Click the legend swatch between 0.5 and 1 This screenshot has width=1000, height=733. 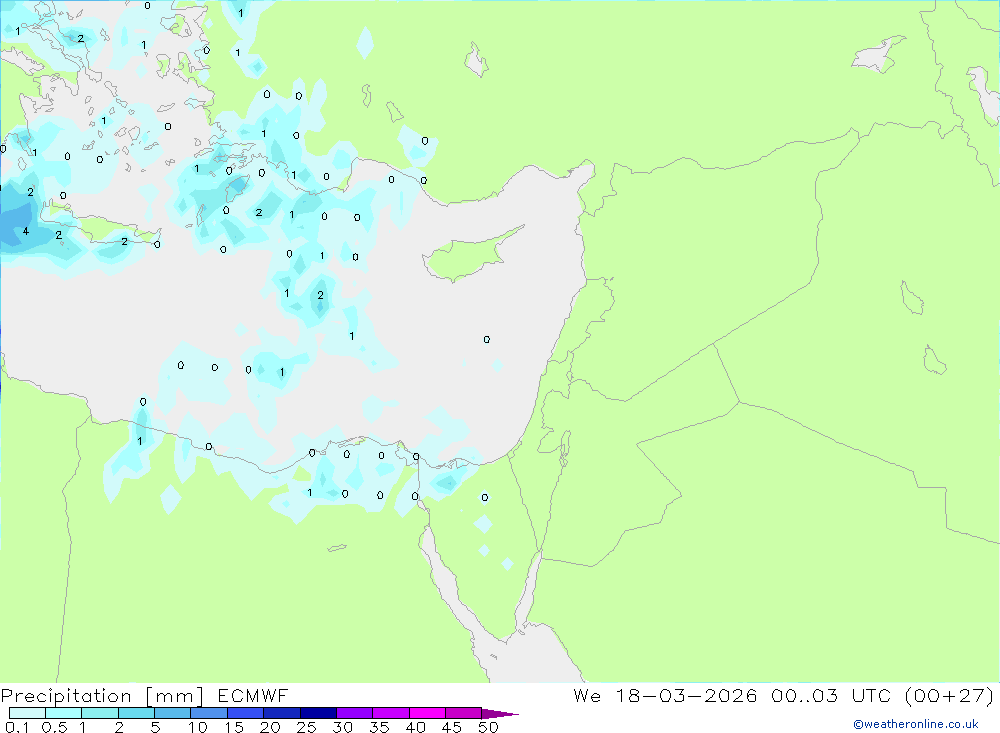pyautogui.click(x=63, y=713)
